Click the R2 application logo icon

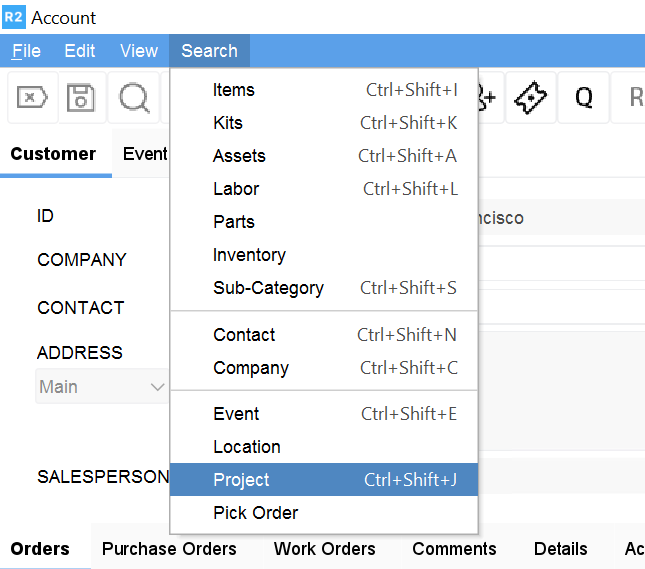(14, 17)
